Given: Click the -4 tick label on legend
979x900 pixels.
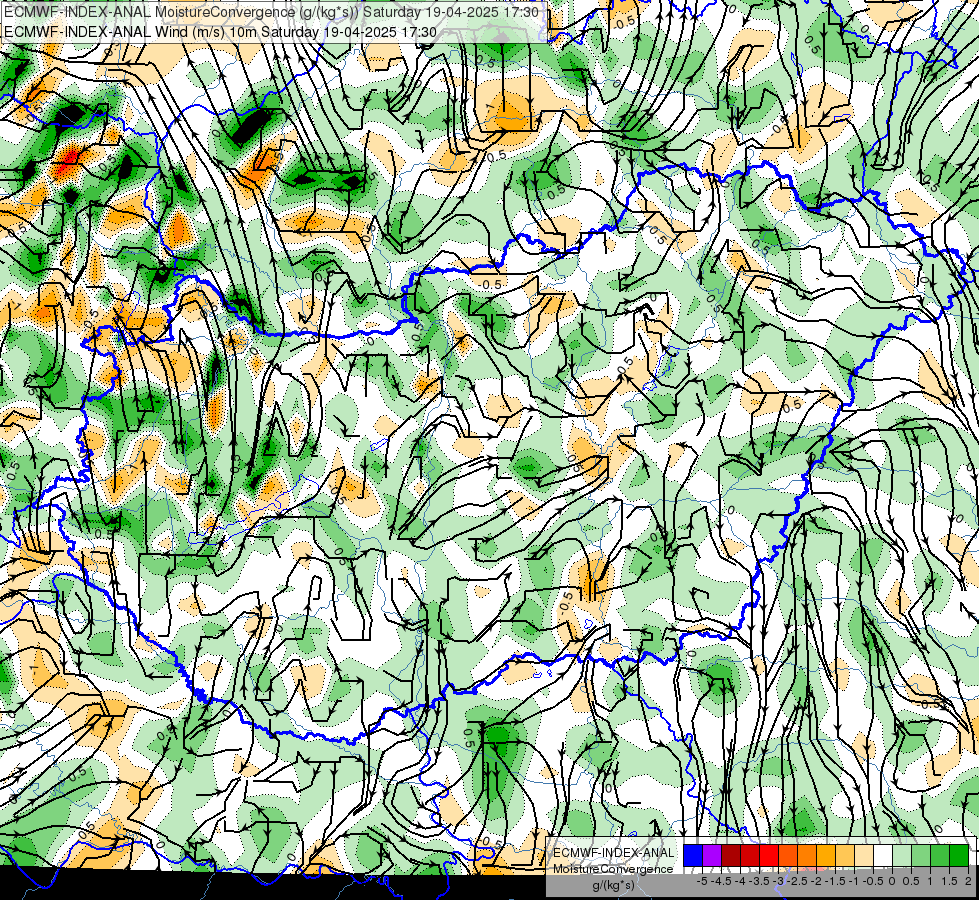Looking at the screenshot, I should [740, 881].
